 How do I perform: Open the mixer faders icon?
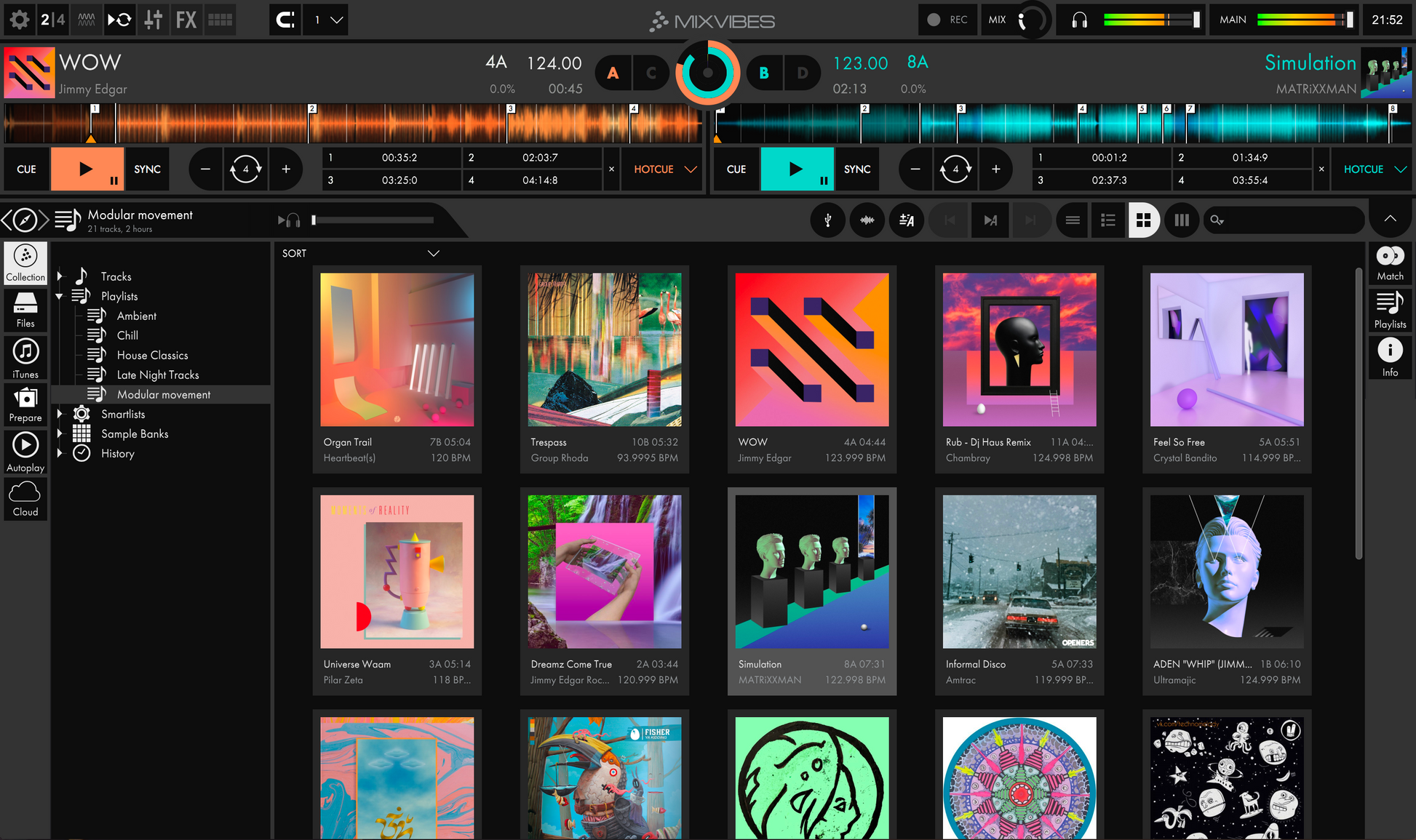tap(153, 20)
